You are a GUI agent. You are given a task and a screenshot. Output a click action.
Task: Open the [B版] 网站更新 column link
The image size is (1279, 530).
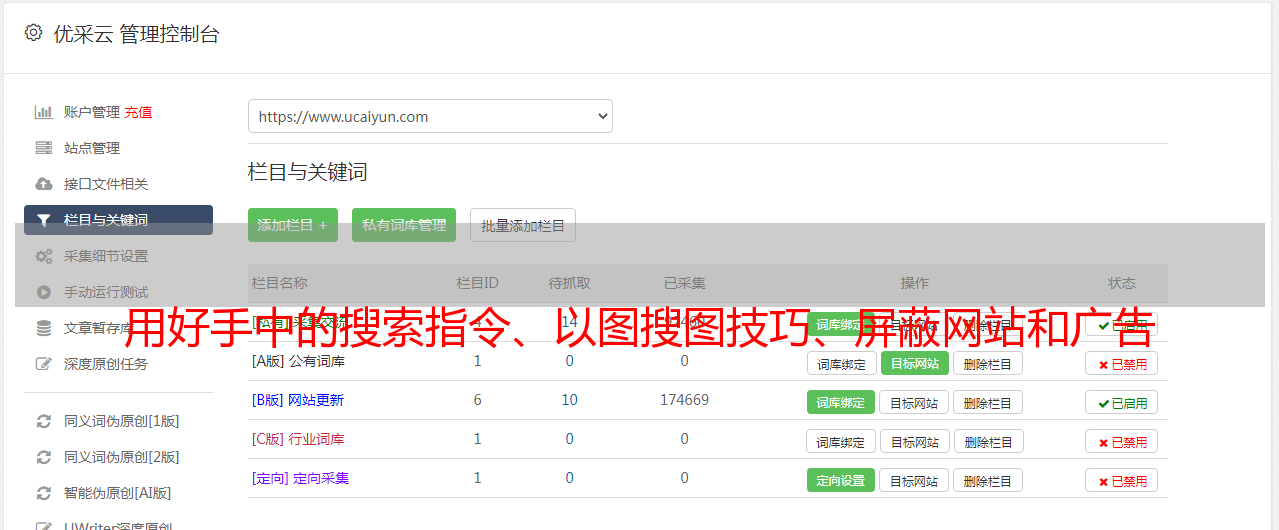click(298, 400)
